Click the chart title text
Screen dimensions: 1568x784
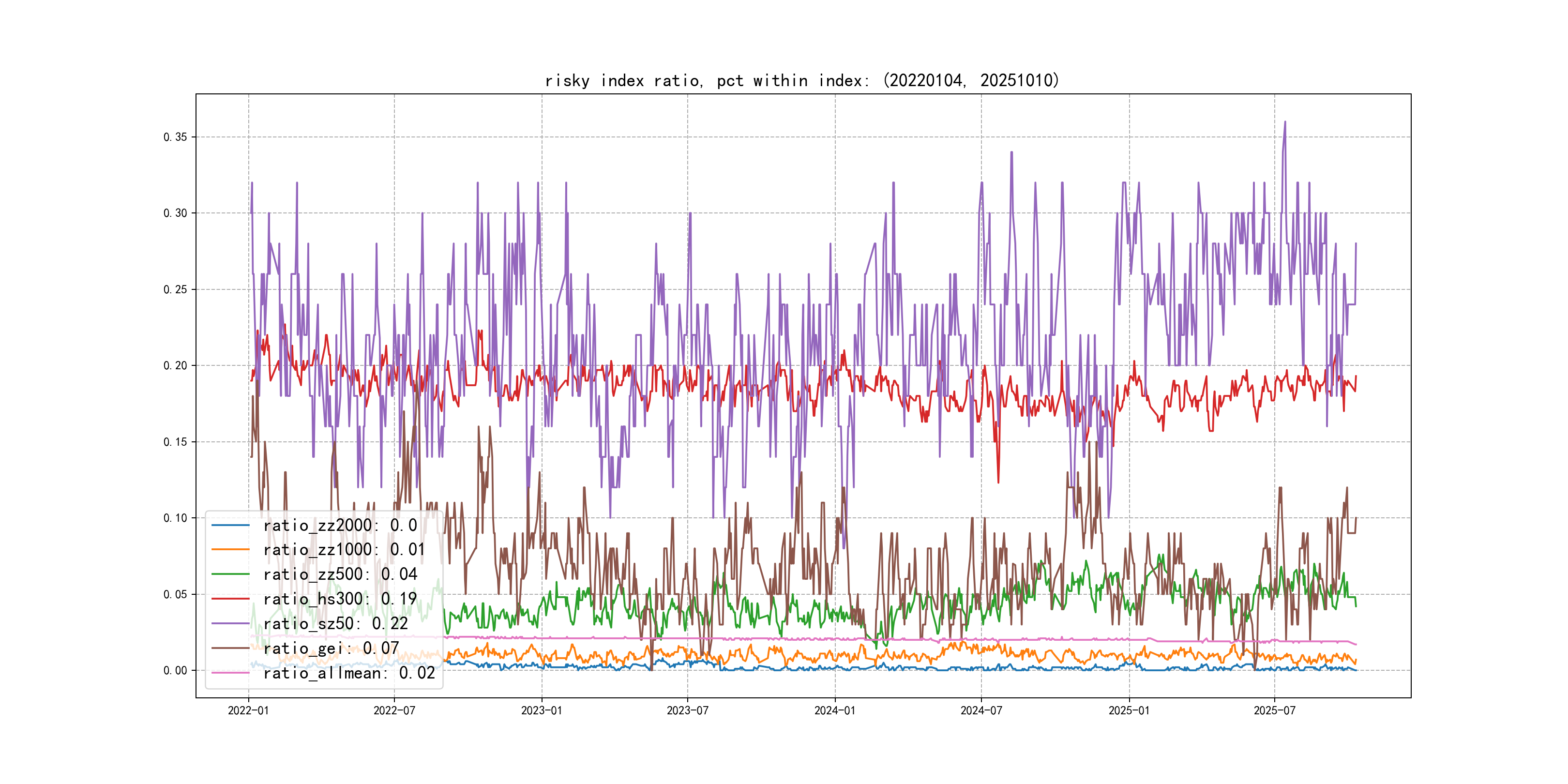pyautogui.click(x=801, y=80)
